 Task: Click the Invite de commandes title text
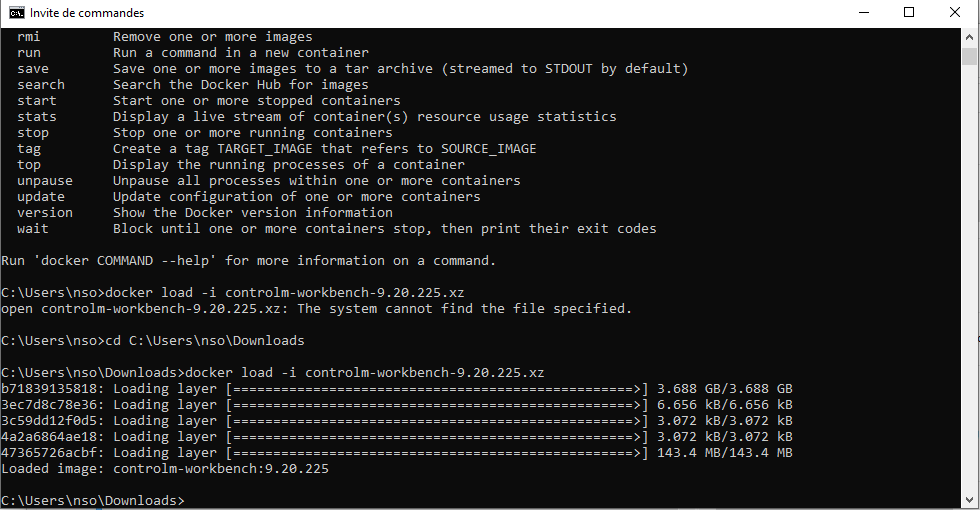point(87,12)
